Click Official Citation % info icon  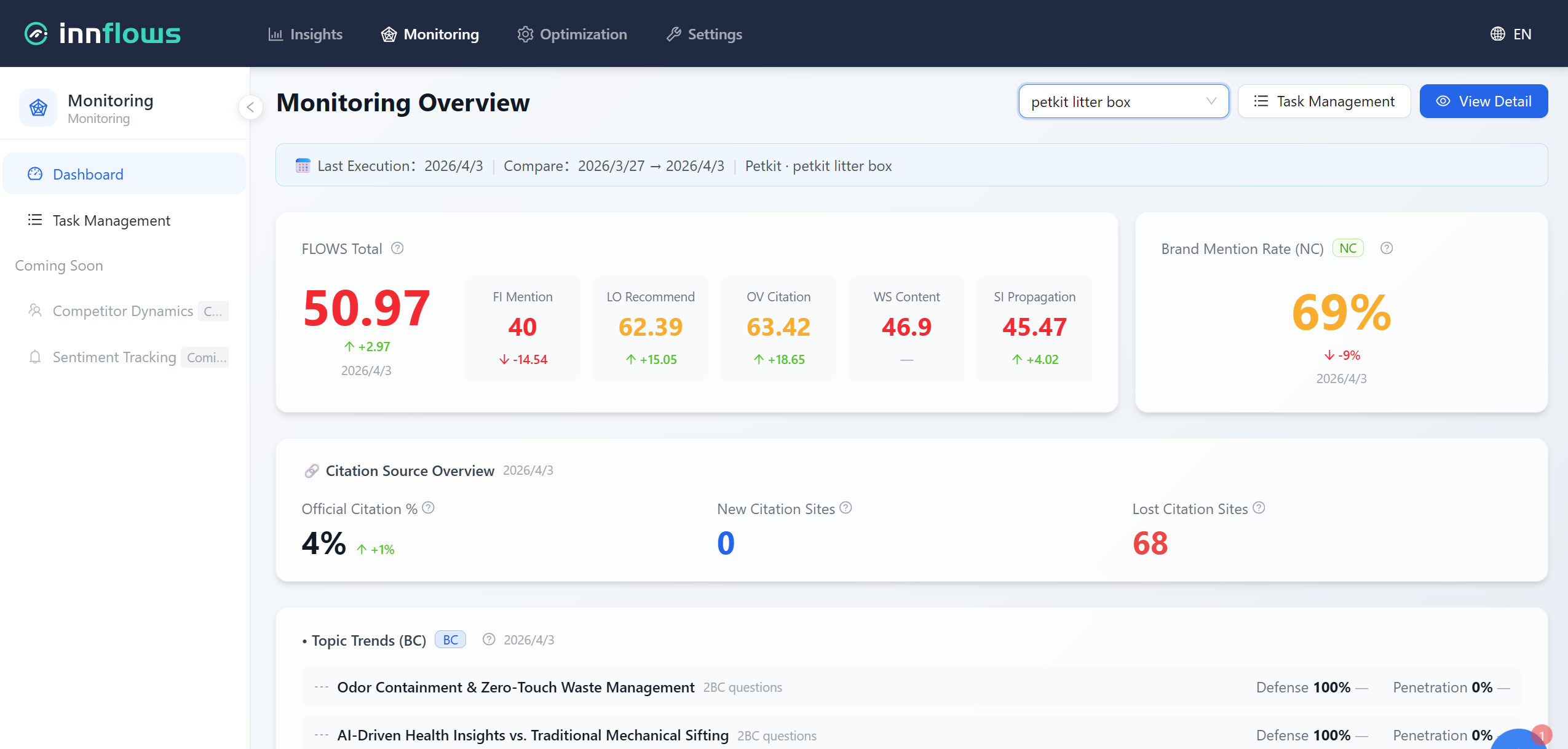tap(429, 508)
